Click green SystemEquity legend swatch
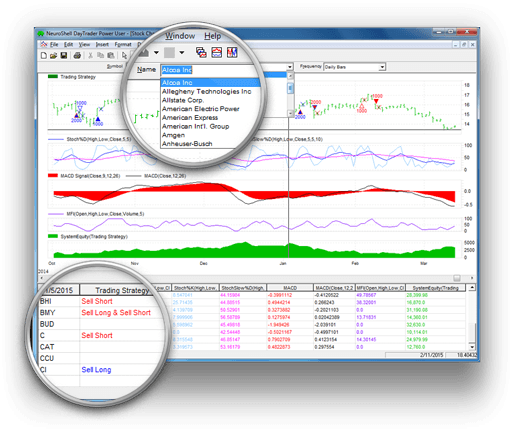Viewport: 512px width, 431px height. (x=53, y=236)
